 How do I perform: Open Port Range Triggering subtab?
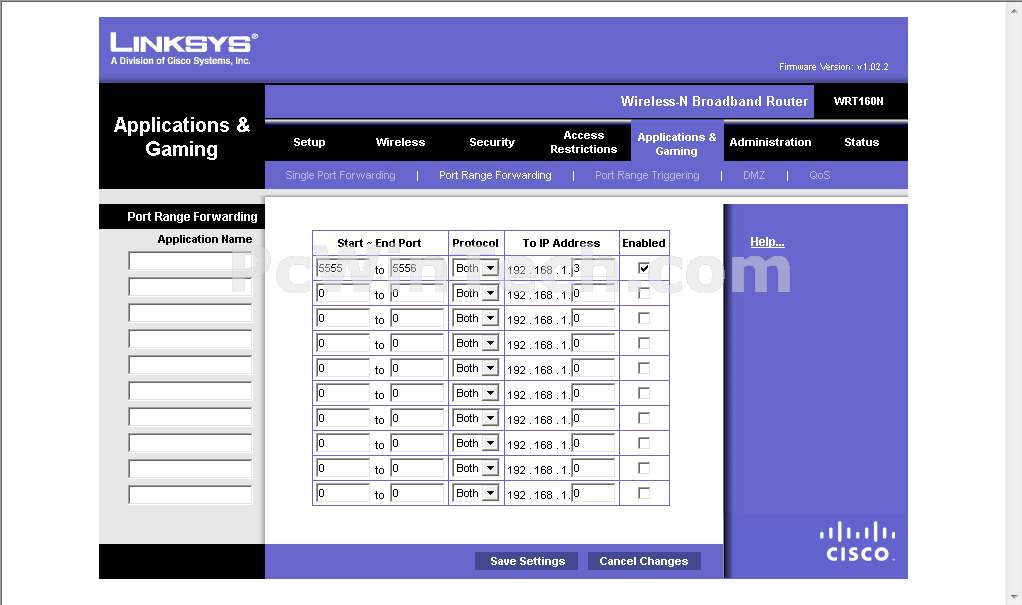[647, 175]
